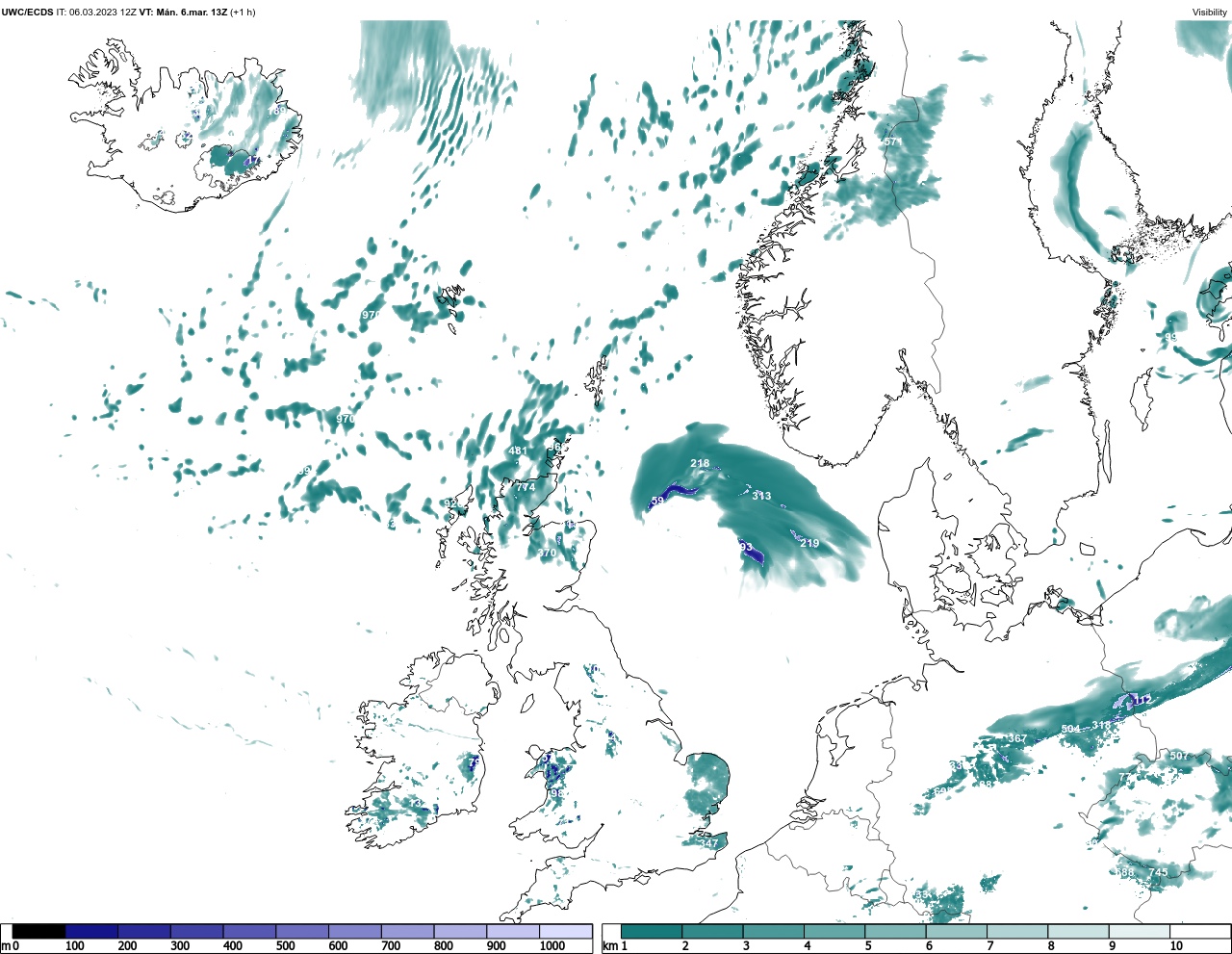Viewport: 1232px width, 954px height.
Task: Click the '774' value over northern Scotland
Action: pyautogui.click(x=525, y=488)
